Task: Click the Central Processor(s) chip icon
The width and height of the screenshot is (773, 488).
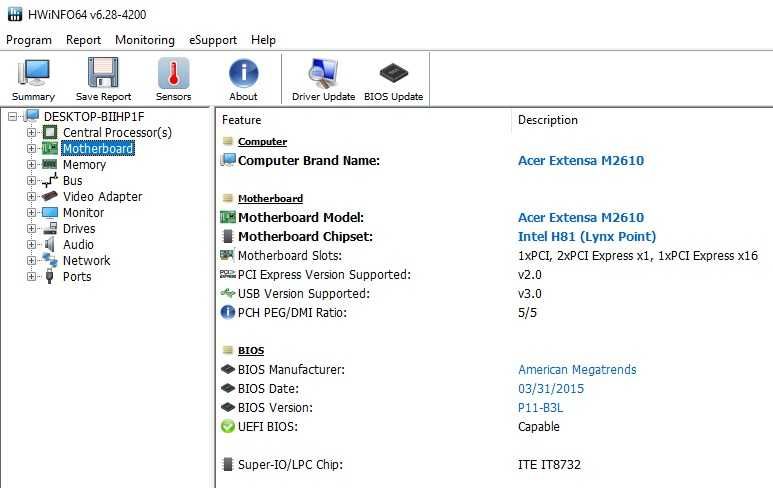Action: (x=50, y=132)
